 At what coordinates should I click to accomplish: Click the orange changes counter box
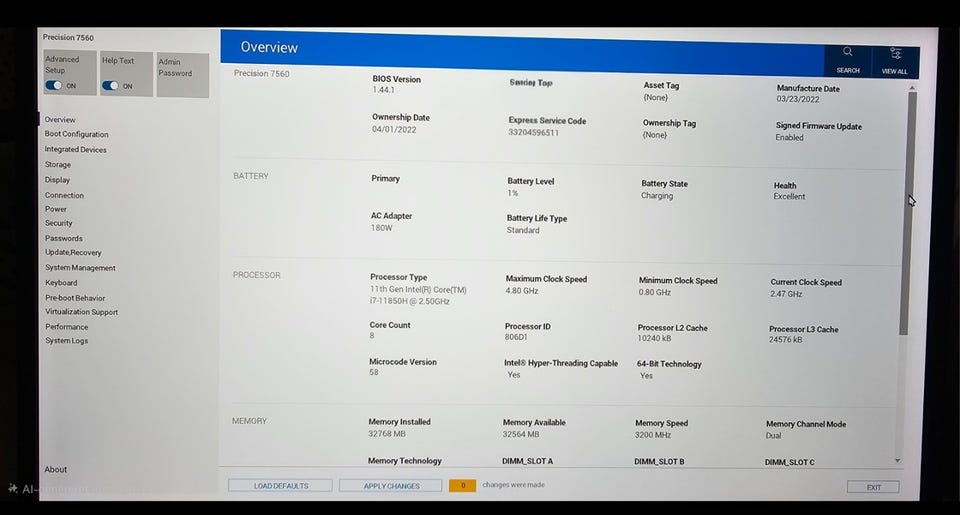(462, 485)
